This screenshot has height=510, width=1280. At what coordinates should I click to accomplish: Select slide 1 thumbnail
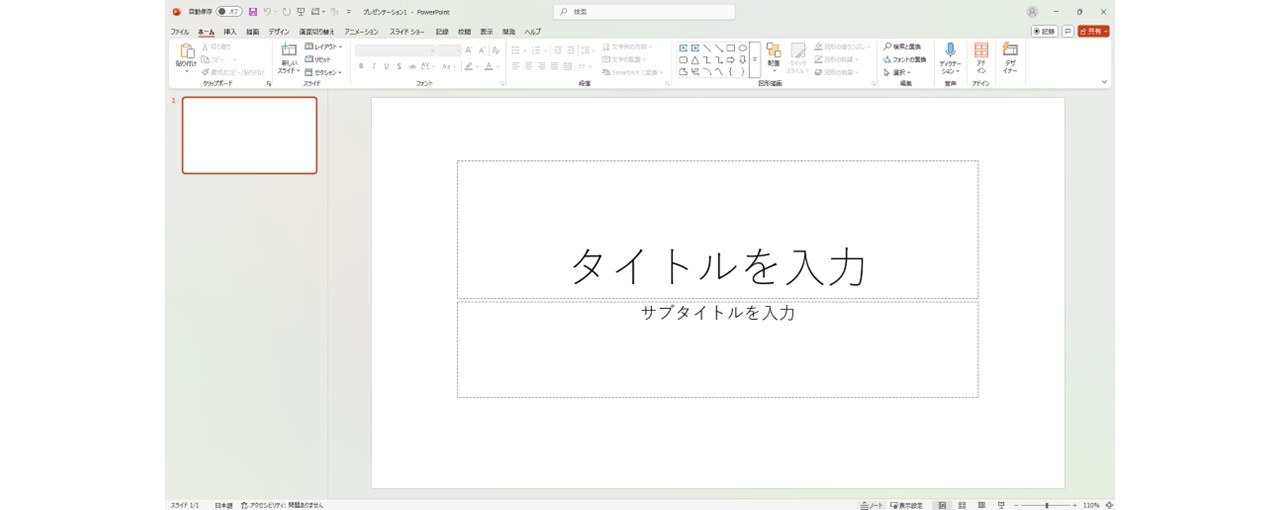click(249, 135)
